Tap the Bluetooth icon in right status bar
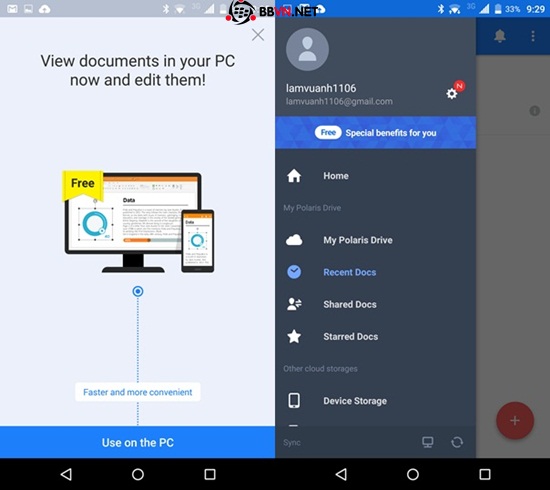 (x=441, y=9)
